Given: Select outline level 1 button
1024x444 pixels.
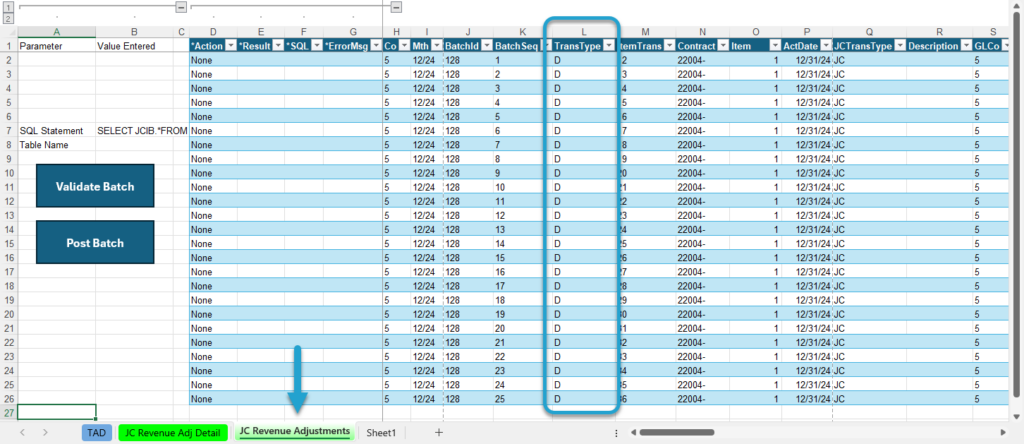Looking at the screenshot, I should coord(8,7).
